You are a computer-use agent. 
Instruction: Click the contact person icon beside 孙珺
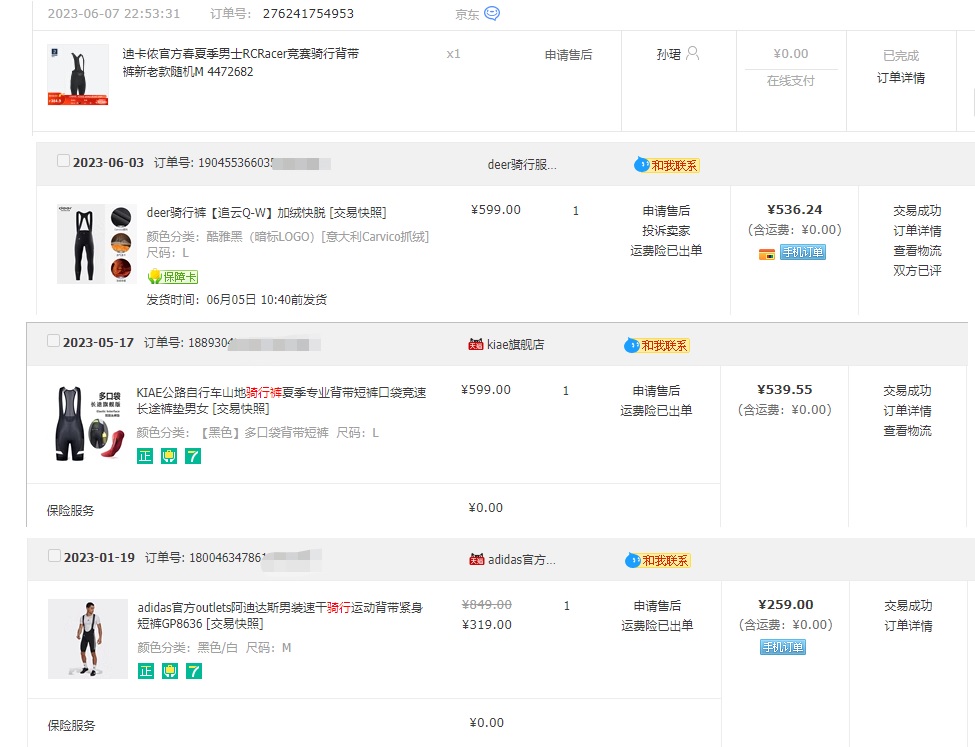692,55
